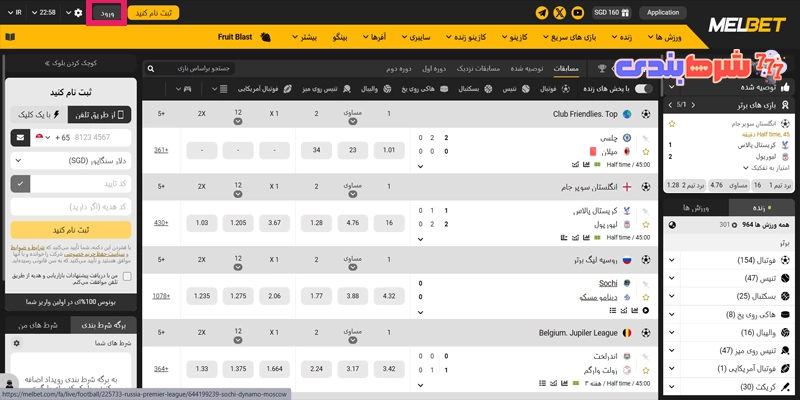The width and height of the screenshot is (800, 400).
Task: Switch to the مسابقات نزدیک tab
Action: [x=478, y=68]
